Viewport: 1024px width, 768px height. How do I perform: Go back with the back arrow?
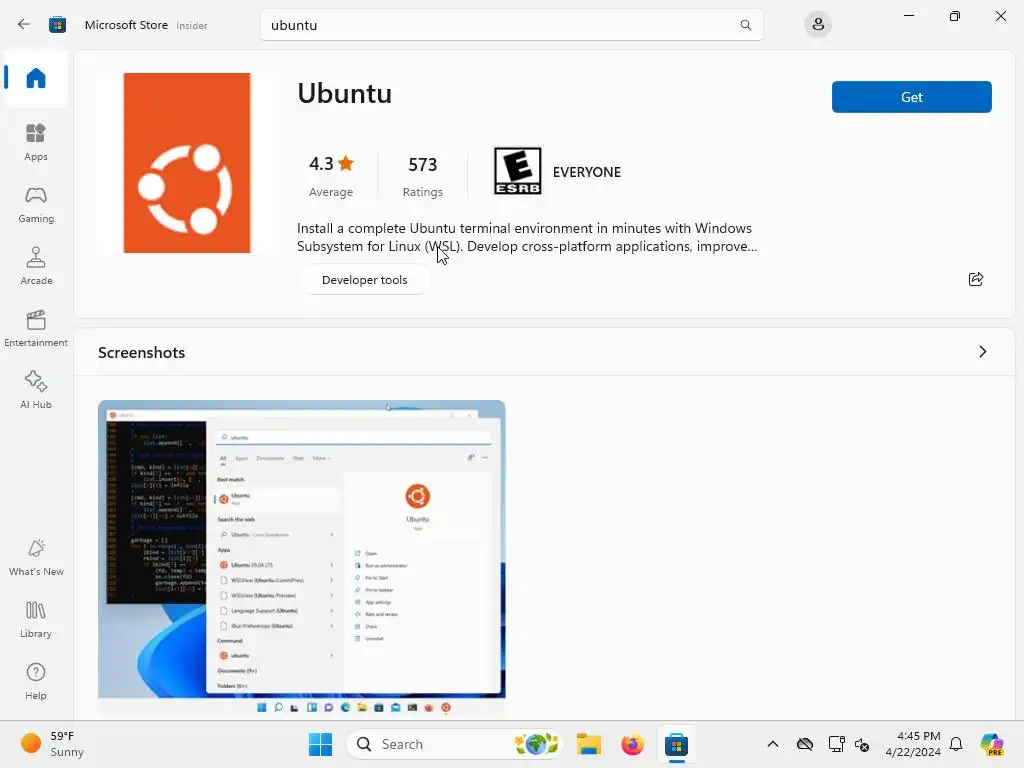[x=24, y=25]
